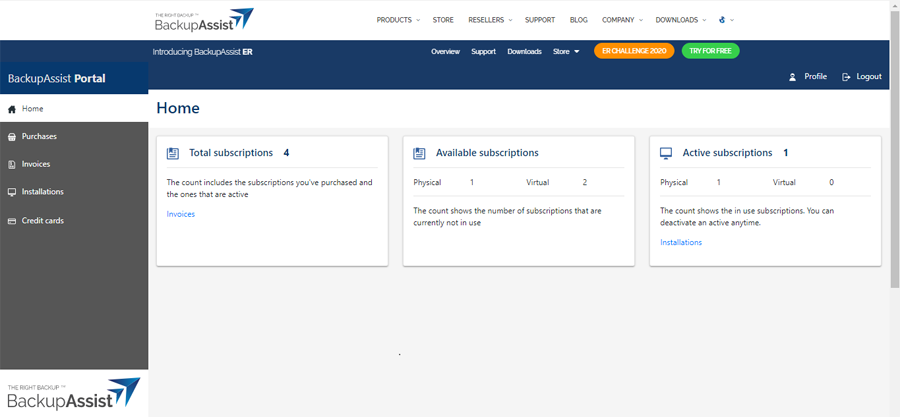Click the Logout arrow icon
The width and height of the screenshot is (900, 417).
pyautogui.click(x=845, y=77)
